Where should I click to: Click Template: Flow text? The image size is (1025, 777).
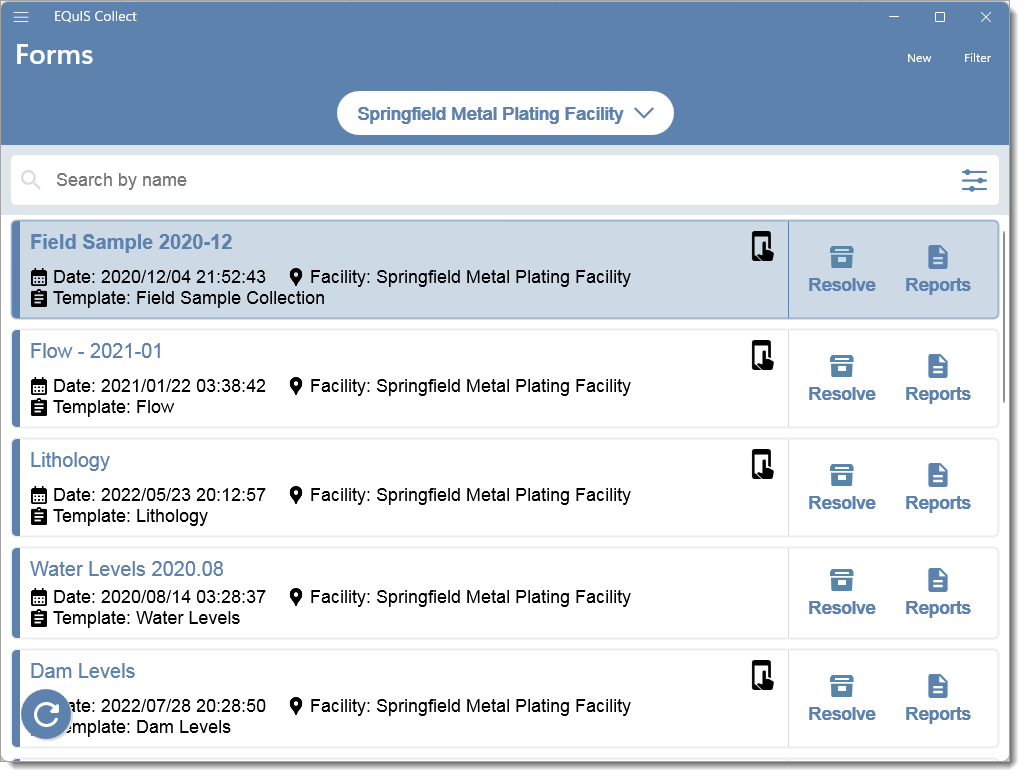[x=114, y=408]
